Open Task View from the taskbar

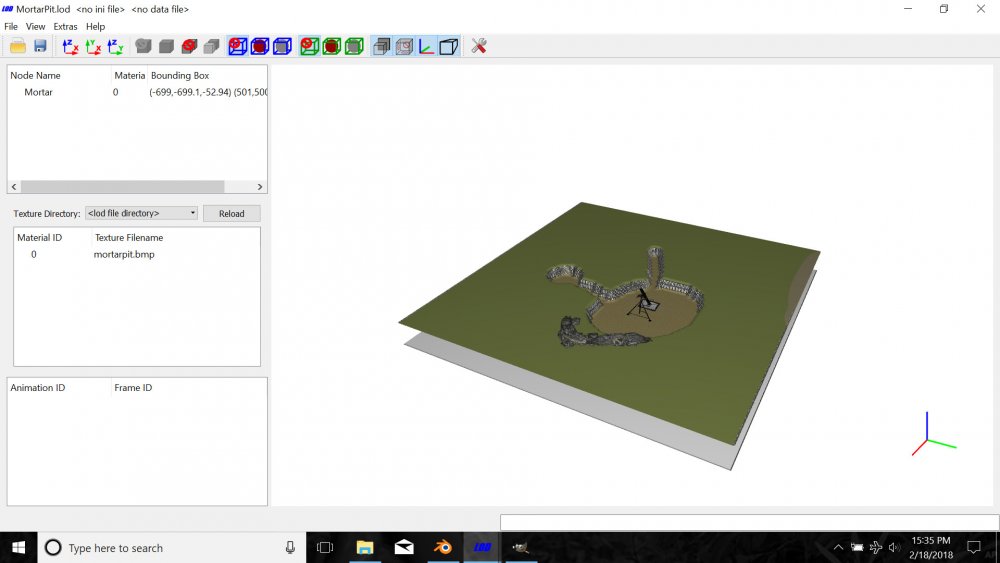tap(325, 547)
